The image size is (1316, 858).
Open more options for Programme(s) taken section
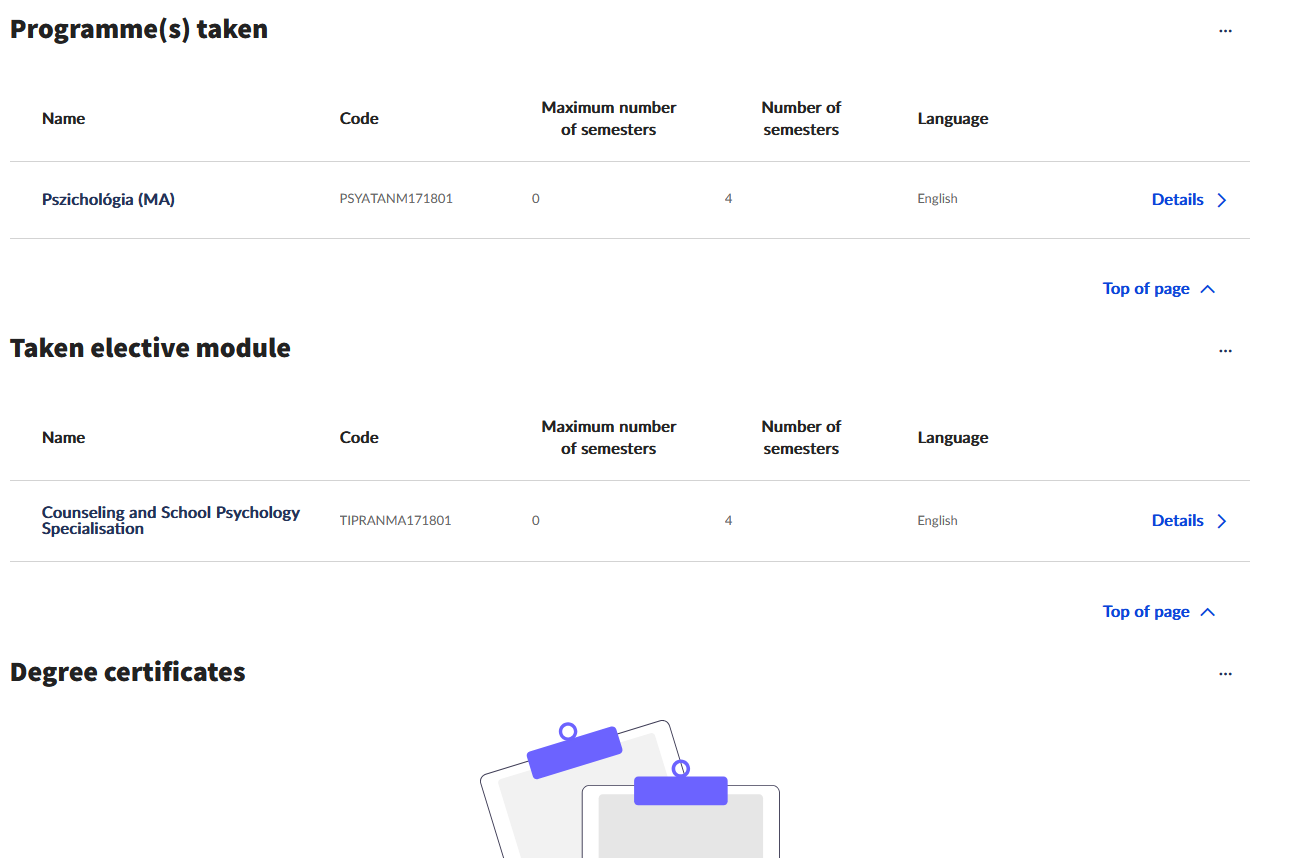[x=1225, y=31]
